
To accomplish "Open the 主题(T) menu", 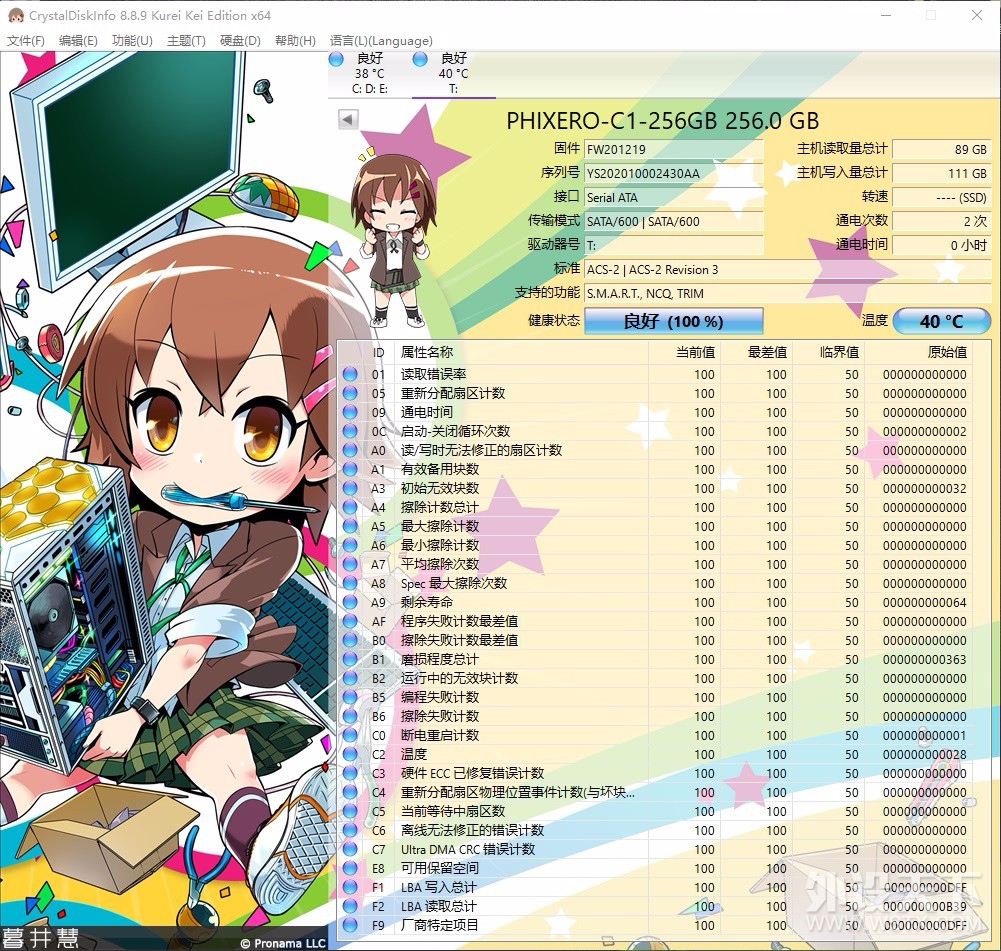I will point(186,41).
